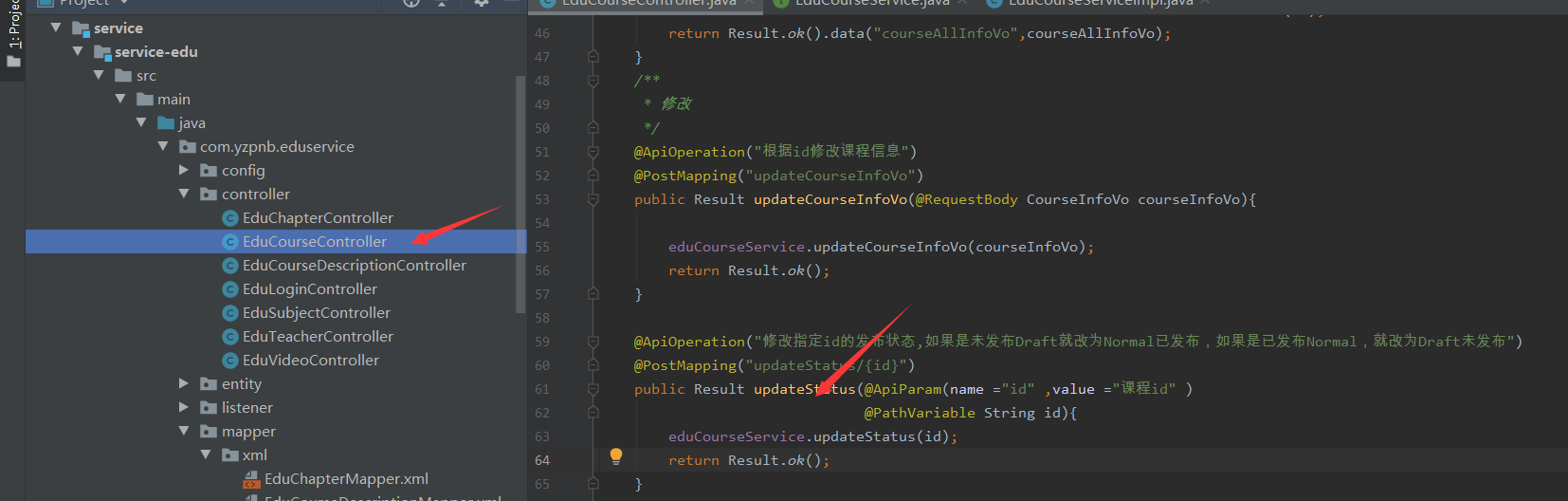Image resolution: width=1568 pixels, height=501 pixels.
Task: Click the EduTeacherController class icon
Action: 229,337
